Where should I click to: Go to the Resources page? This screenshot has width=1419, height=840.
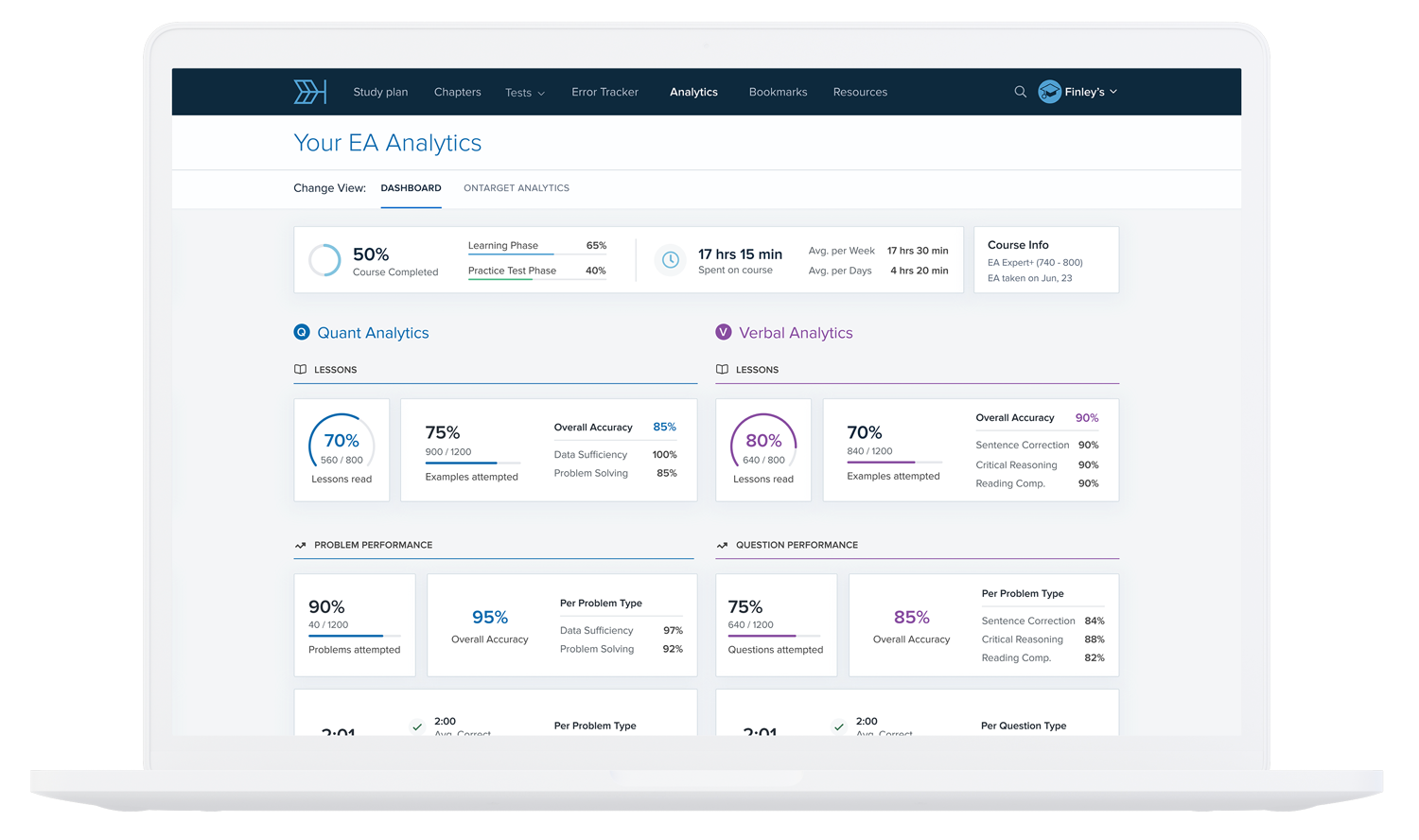coord(860,92)
